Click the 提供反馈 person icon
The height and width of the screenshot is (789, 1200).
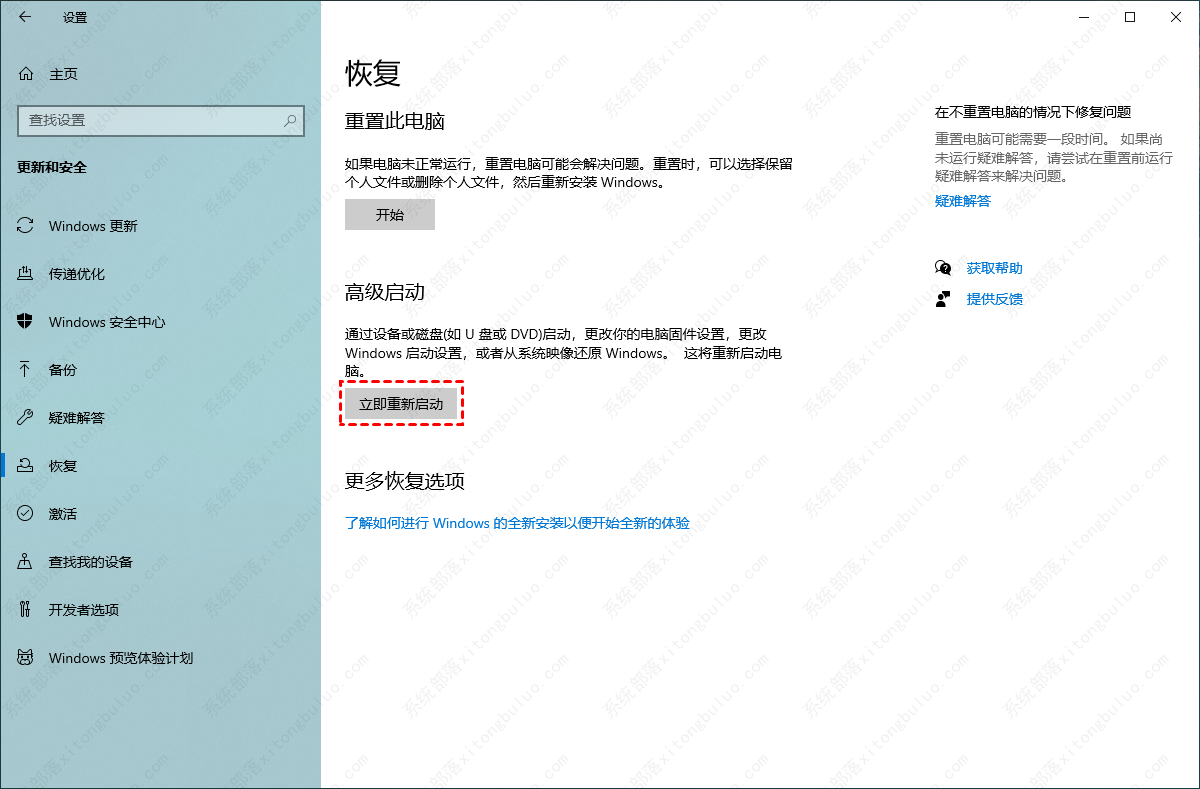click(x=943, y=299)
